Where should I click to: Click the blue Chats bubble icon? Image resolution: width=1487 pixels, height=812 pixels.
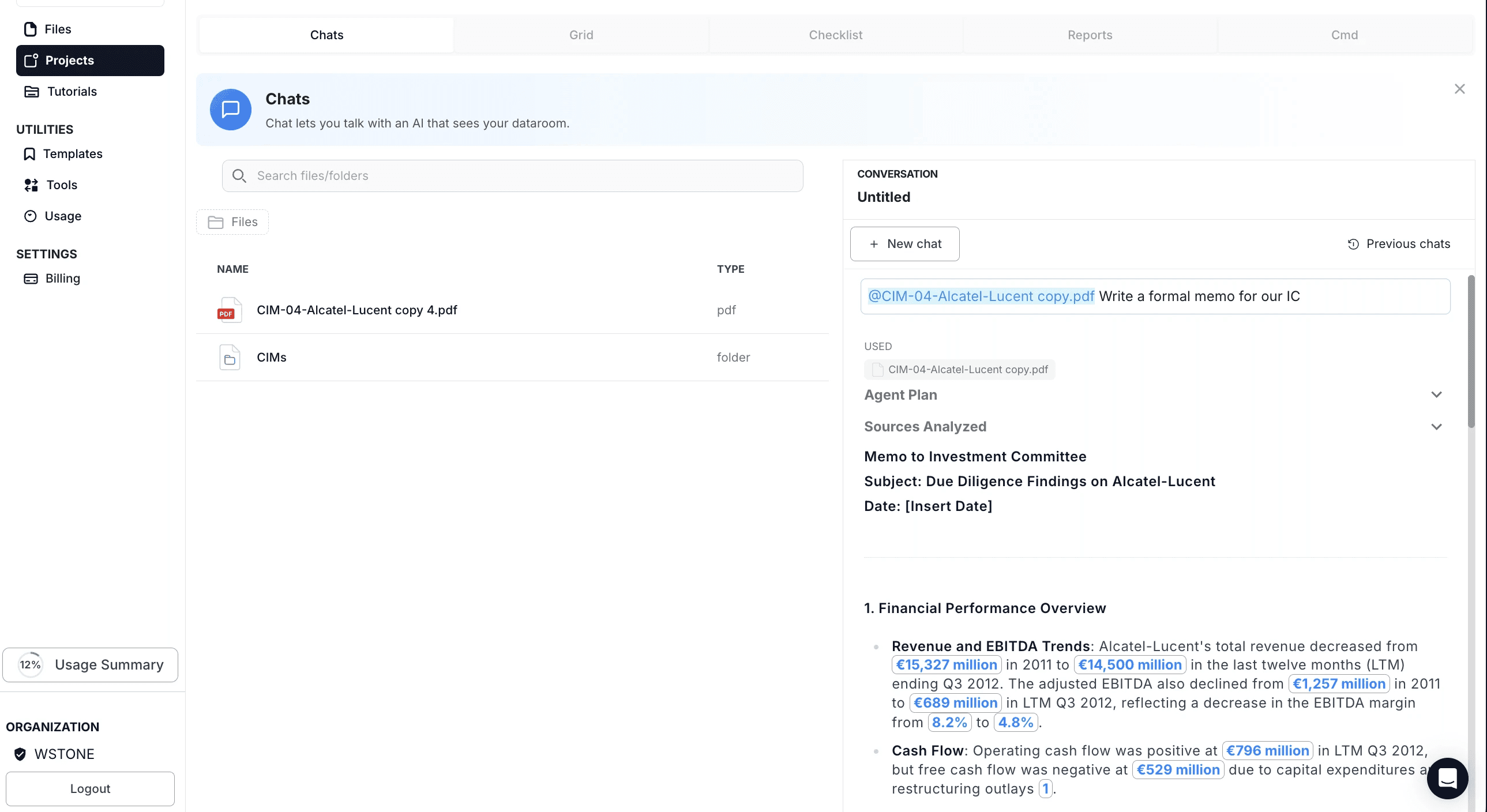[x=230, y=110]
